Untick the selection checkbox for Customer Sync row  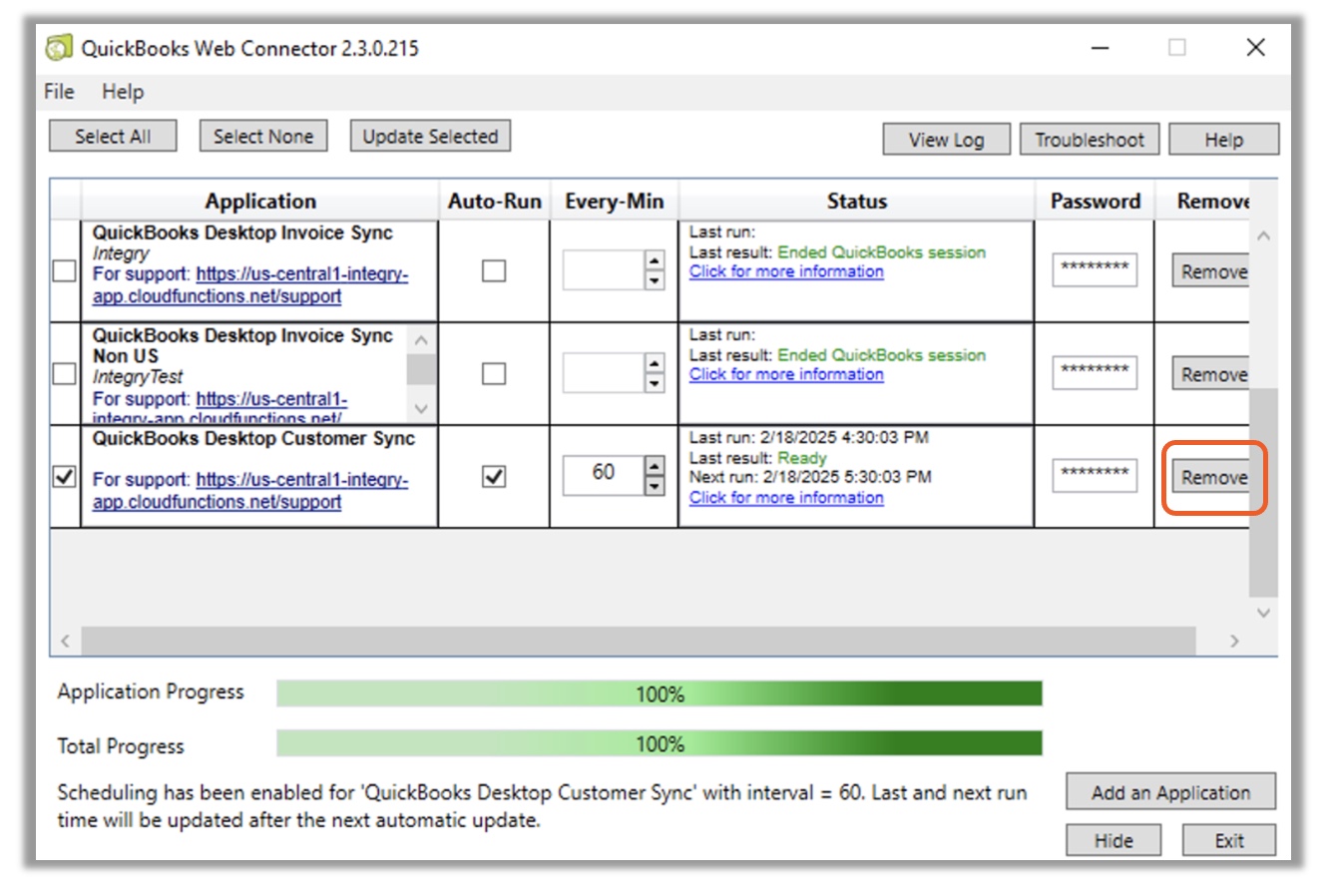click(64, 476)
